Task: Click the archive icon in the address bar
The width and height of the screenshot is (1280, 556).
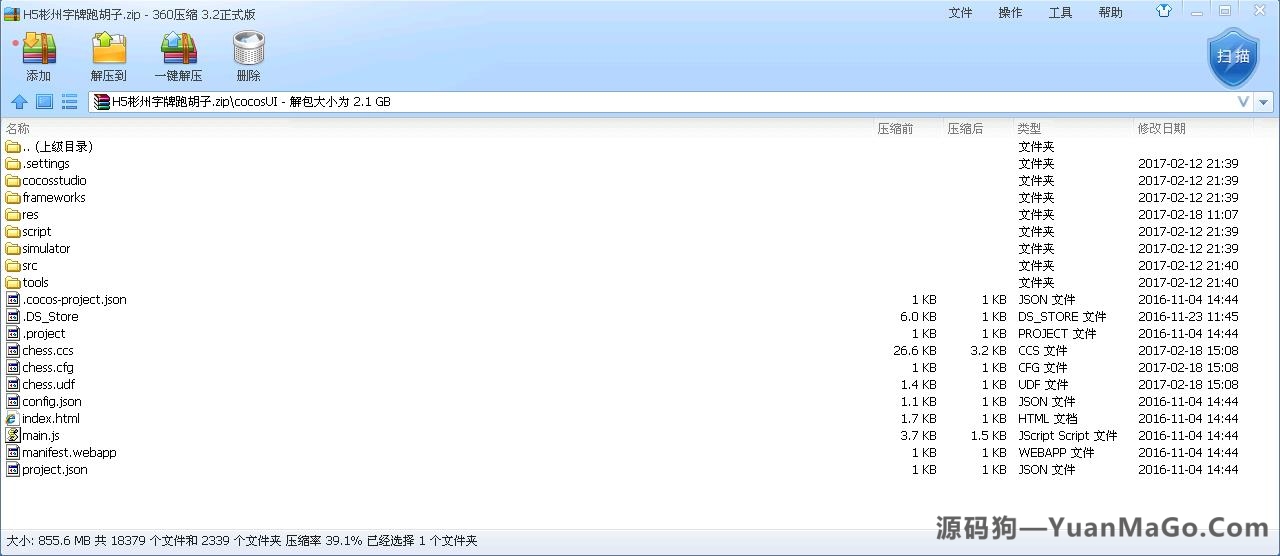Action: [101, 102]
